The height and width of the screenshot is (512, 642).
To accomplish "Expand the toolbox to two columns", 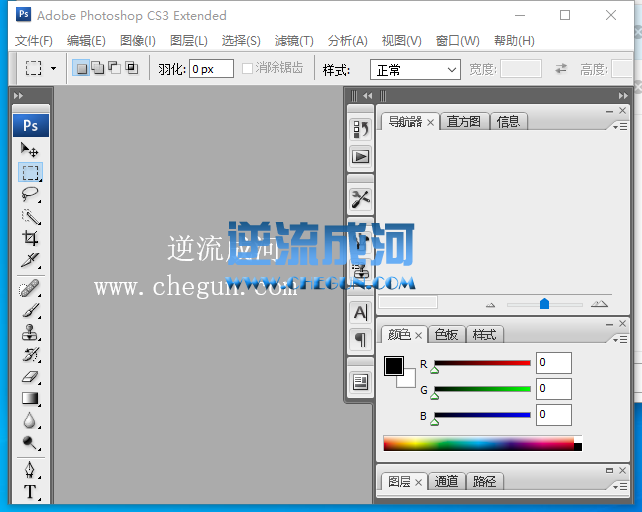I will click(x=18, y=96).
